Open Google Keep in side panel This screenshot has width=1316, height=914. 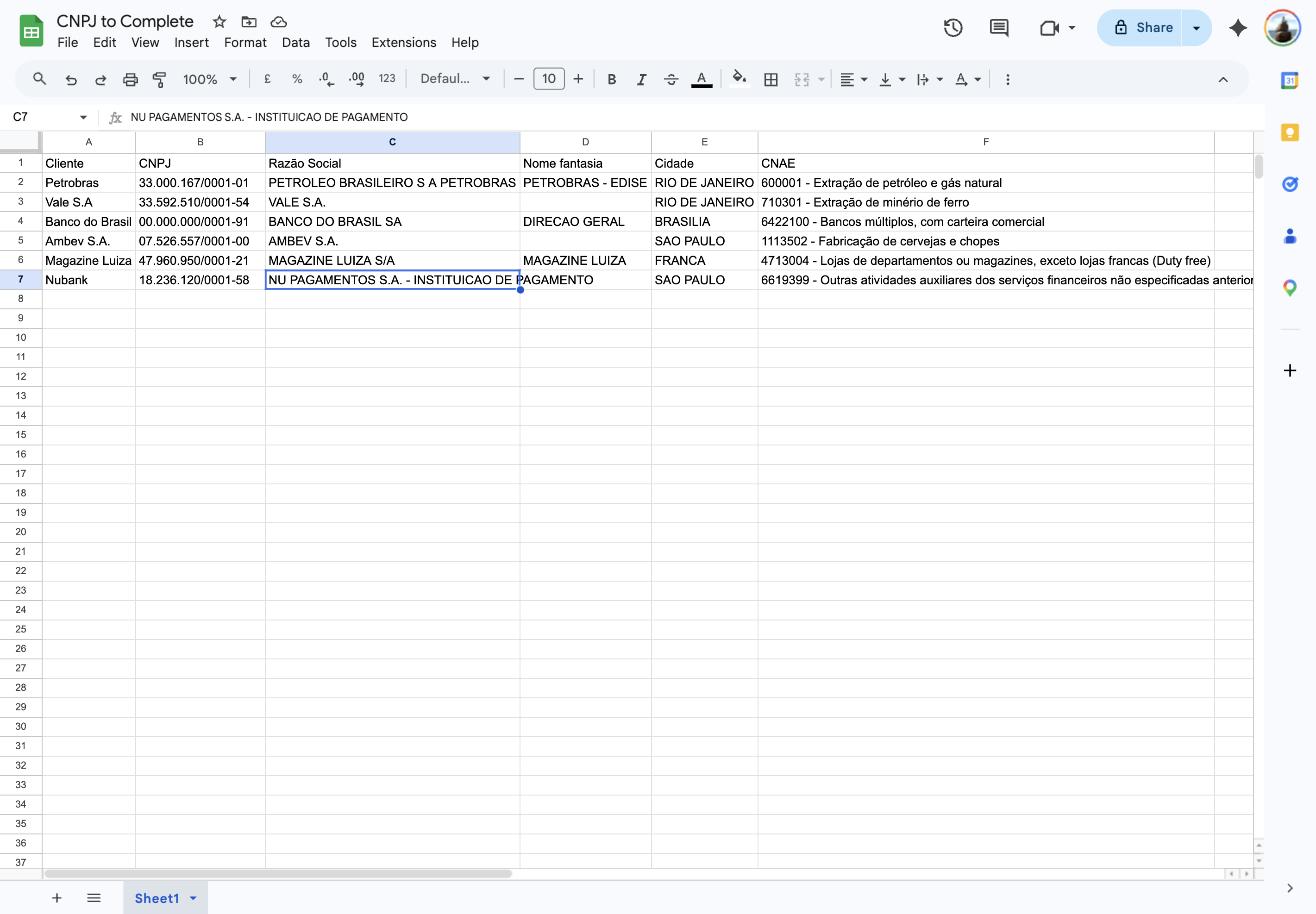[x=1290, y=132]
